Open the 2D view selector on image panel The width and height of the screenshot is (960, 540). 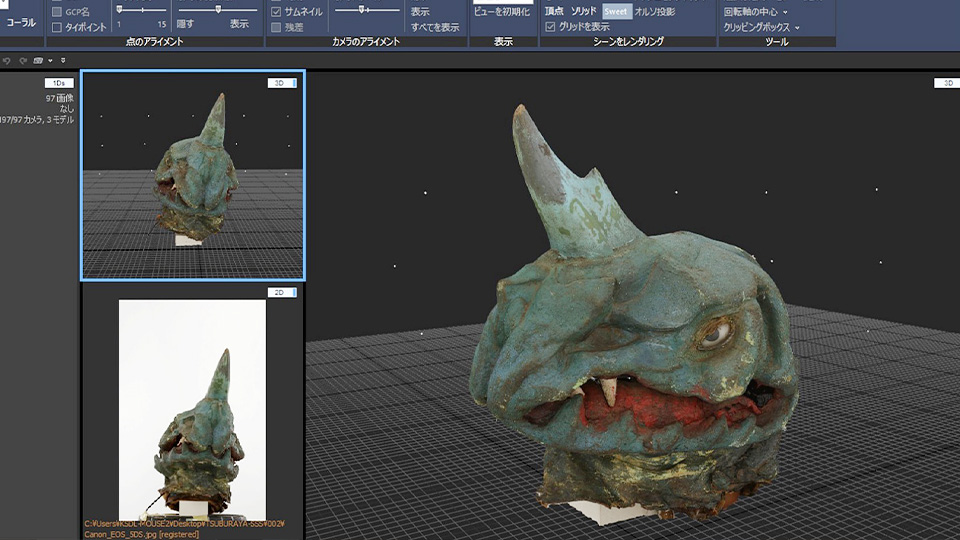[x=282, y=292]
